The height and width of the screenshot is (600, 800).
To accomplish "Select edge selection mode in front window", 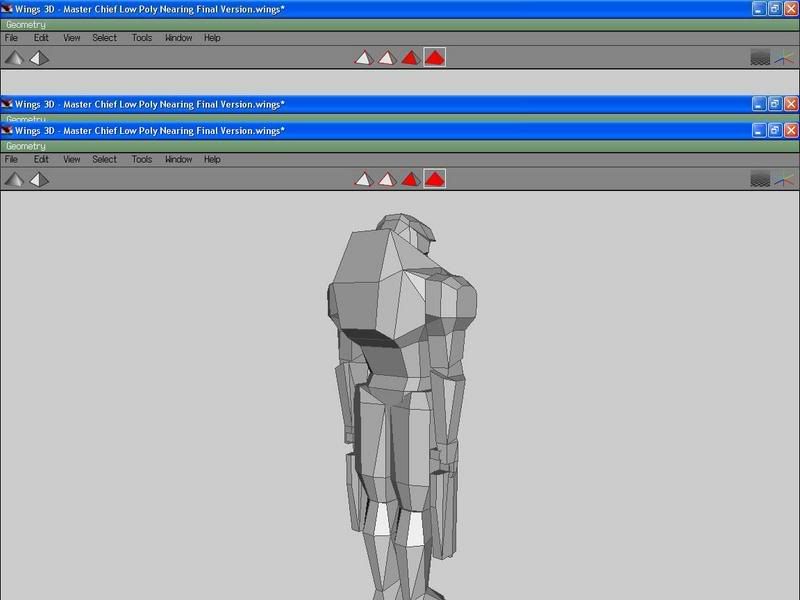I will pos(387,179).
